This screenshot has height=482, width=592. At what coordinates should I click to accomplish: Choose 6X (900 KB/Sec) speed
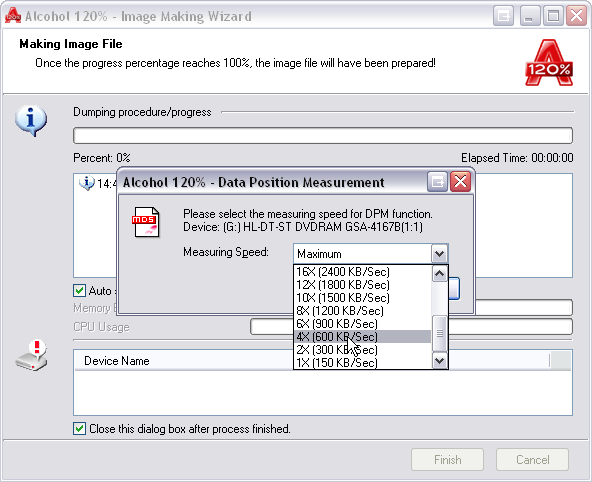(x=362, y=324)
